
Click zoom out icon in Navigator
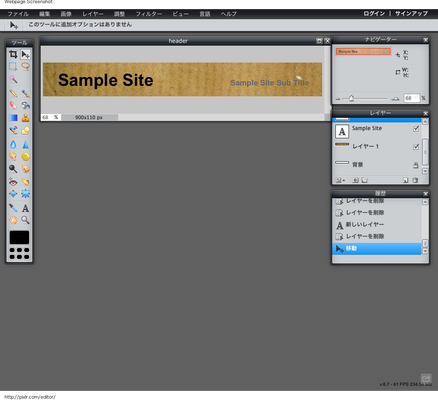pyautogui.click(x=338, y=99)
